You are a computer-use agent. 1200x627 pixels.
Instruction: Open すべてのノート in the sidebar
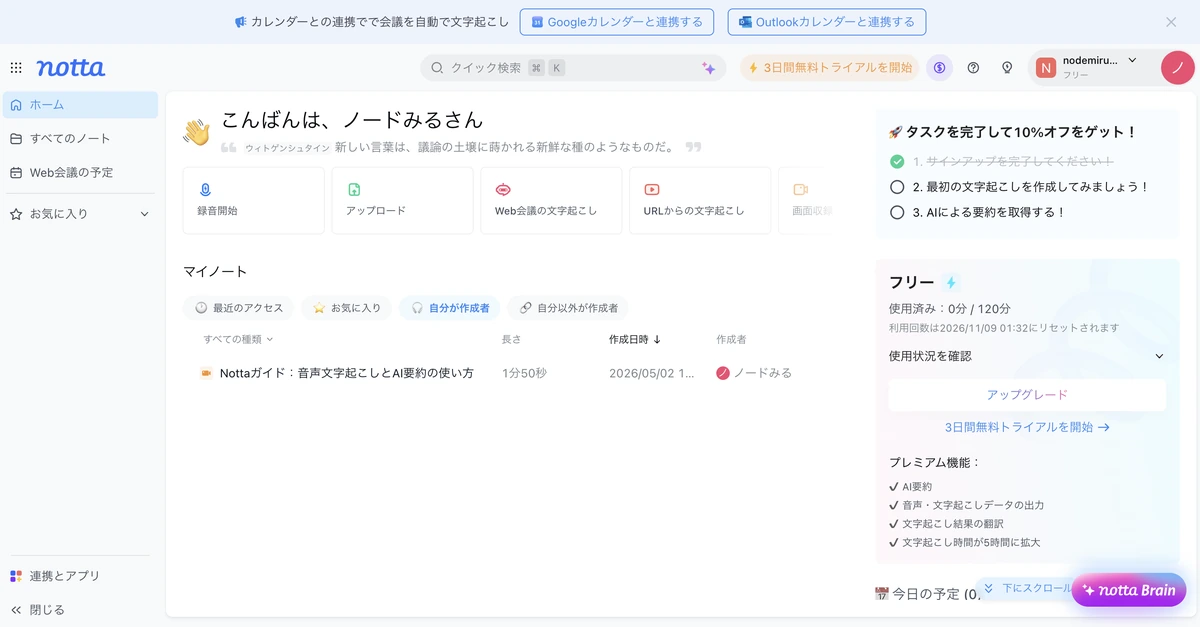coord(80,139)
